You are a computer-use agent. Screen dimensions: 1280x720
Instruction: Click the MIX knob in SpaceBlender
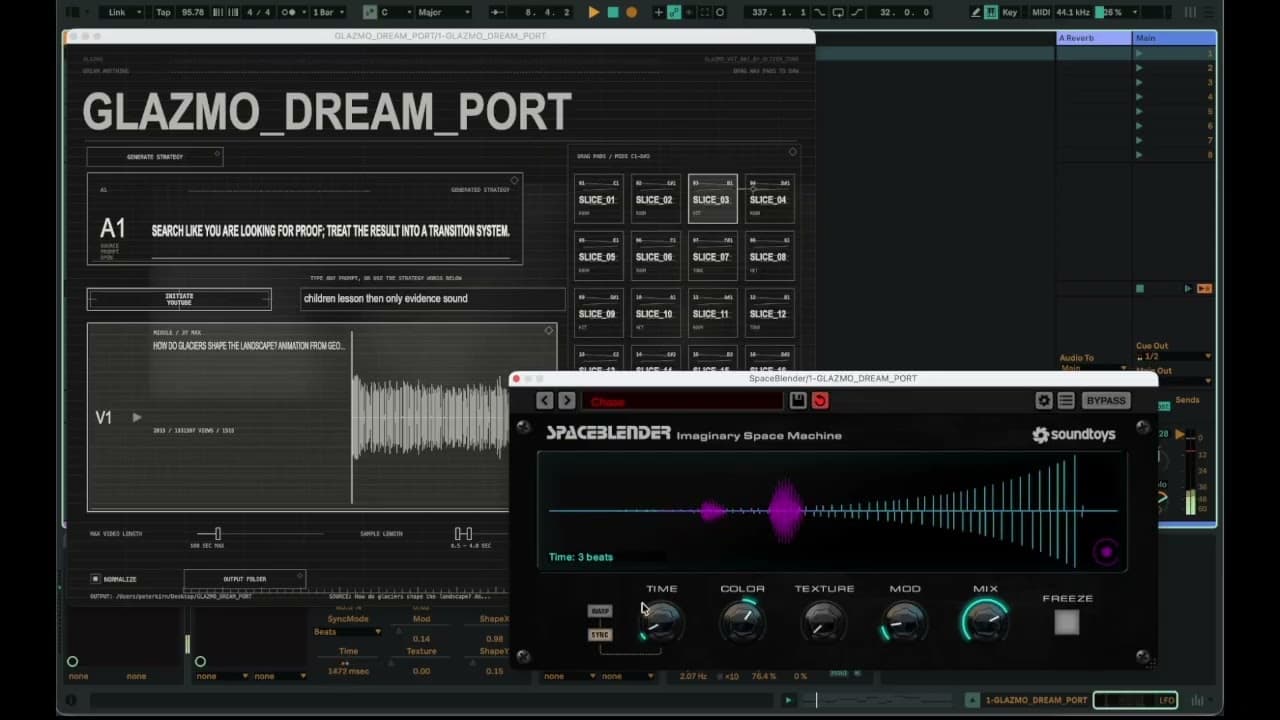(985, 622)
